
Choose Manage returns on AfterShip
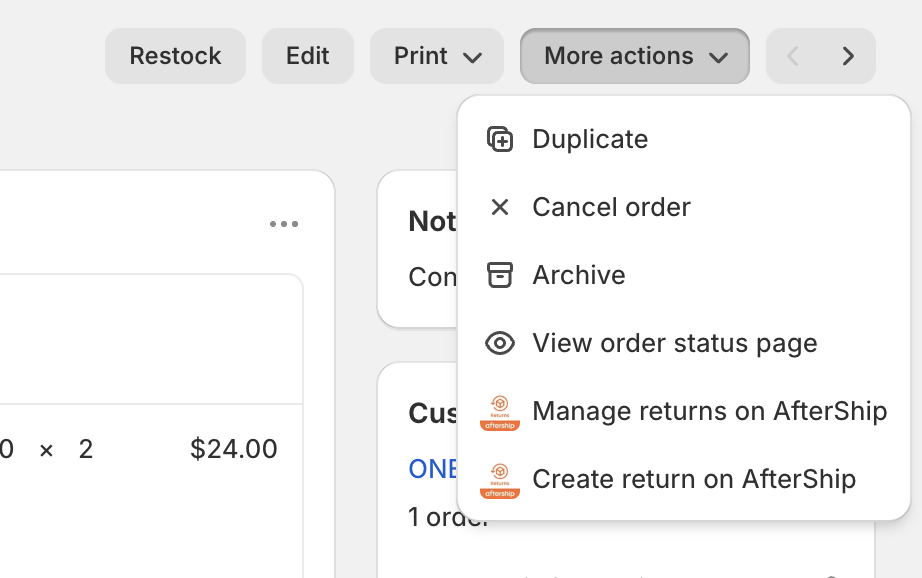click(709, 411)
